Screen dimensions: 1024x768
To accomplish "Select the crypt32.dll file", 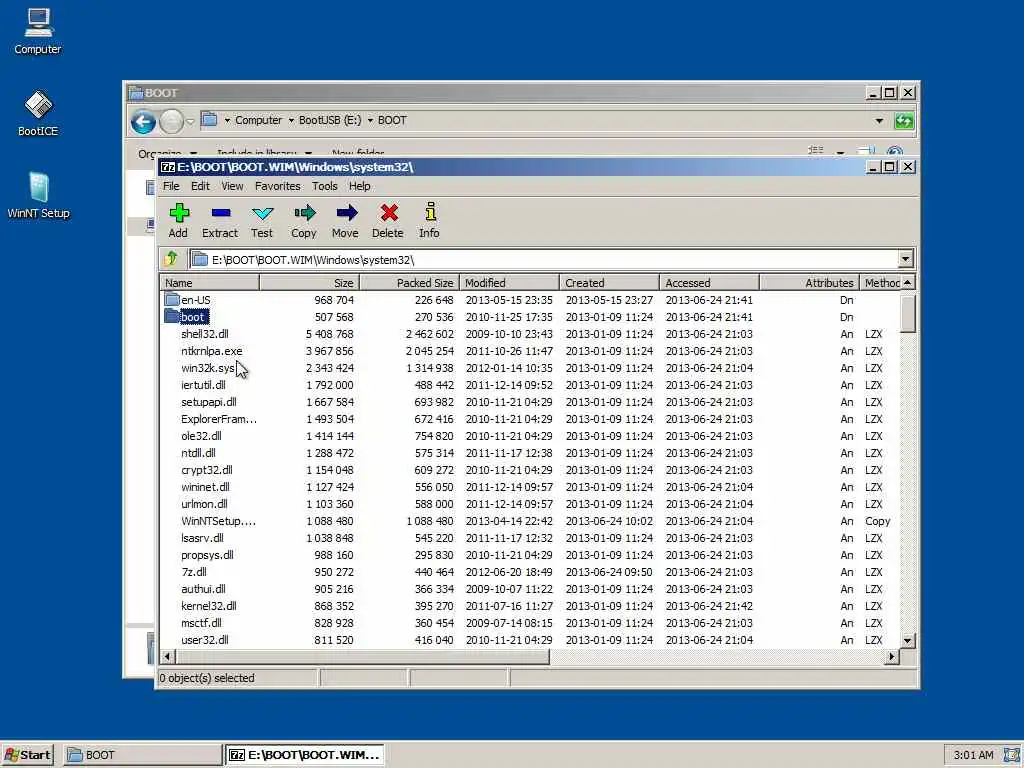I will pos(206,470).
